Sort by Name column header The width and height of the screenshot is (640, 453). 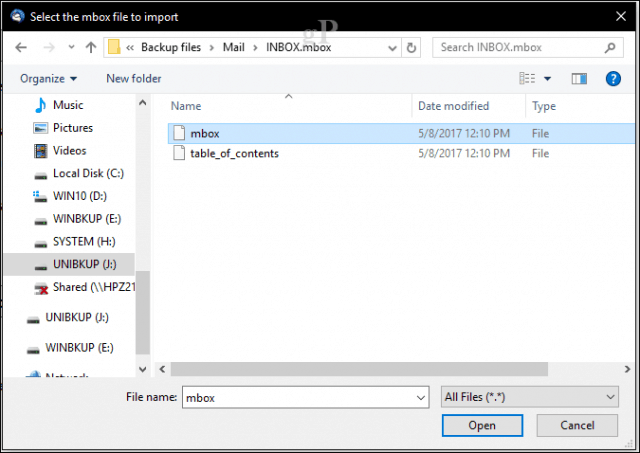[x=186, y=106]
